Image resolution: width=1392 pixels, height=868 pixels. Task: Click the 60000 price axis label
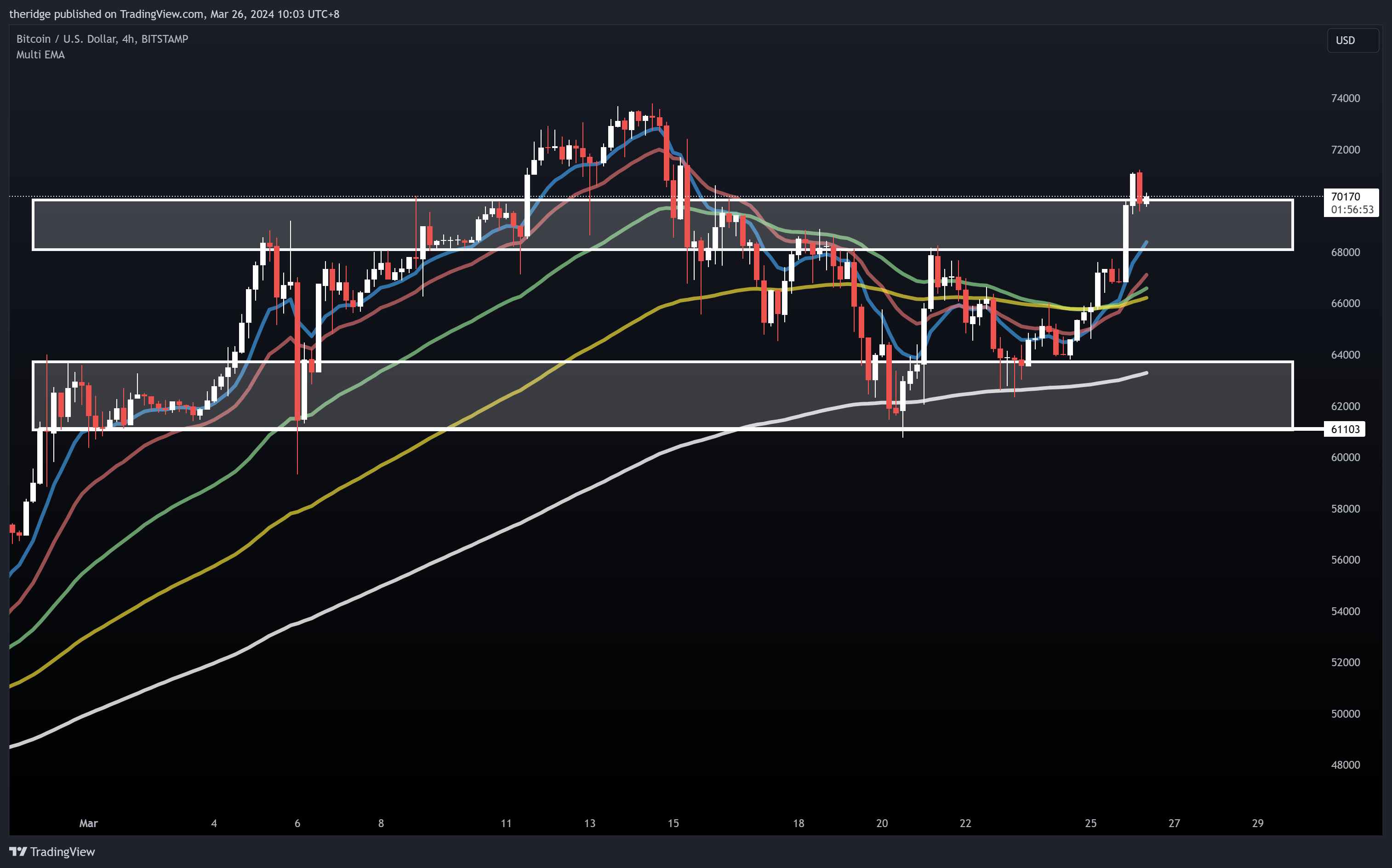(1345, 457)
